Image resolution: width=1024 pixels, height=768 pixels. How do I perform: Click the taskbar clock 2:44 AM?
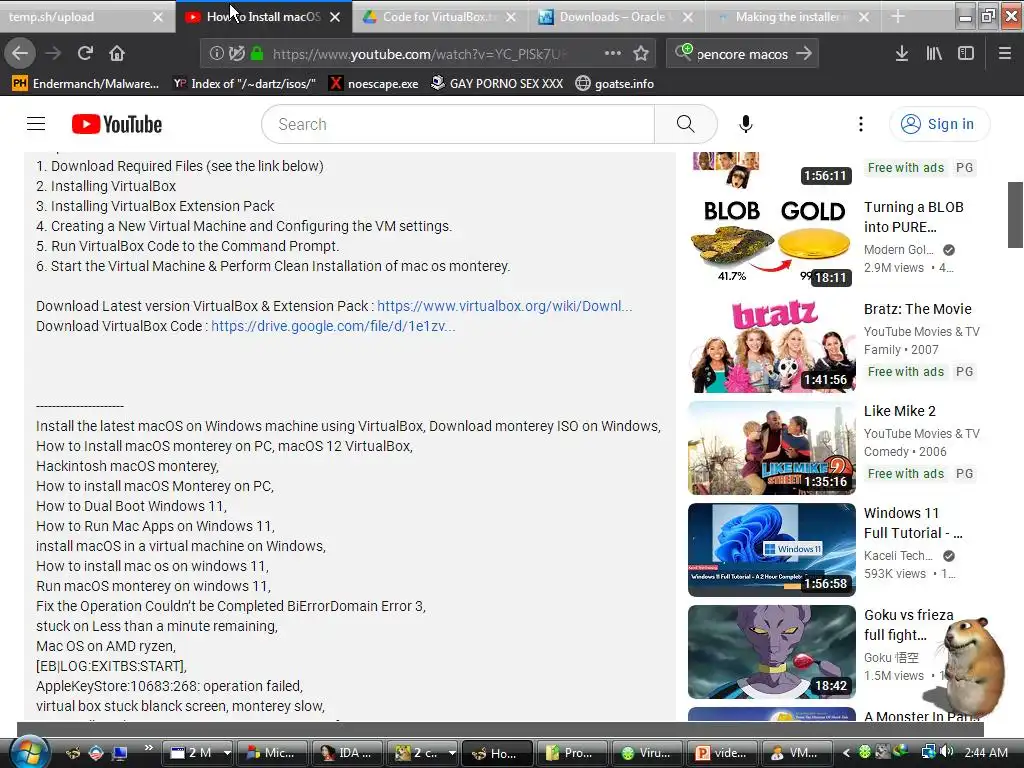click(985, 752)
